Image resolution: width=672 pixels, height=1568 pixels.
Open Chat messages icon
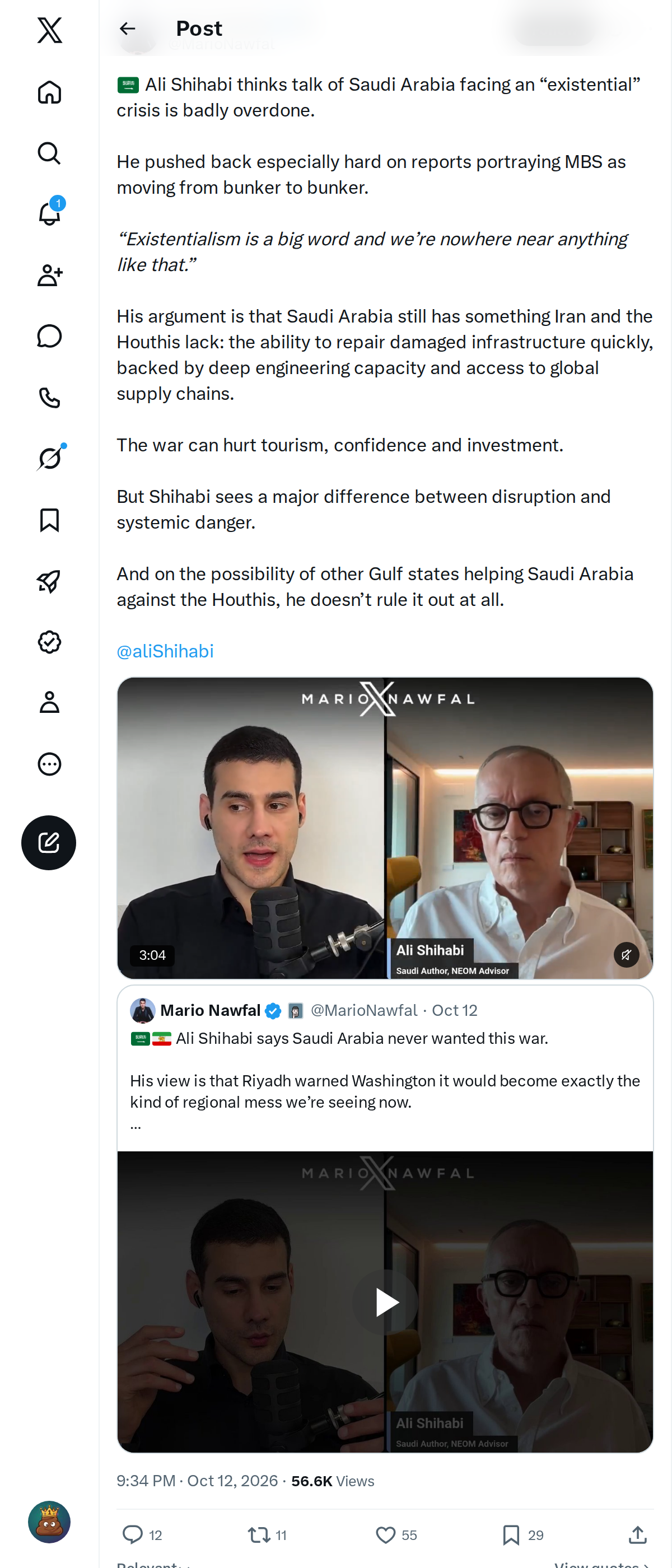49,336
